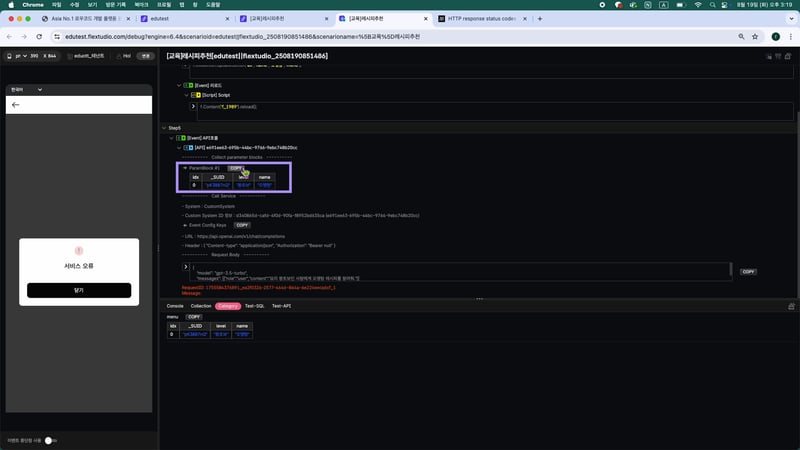Open the Test-API tab

[281, 306]
